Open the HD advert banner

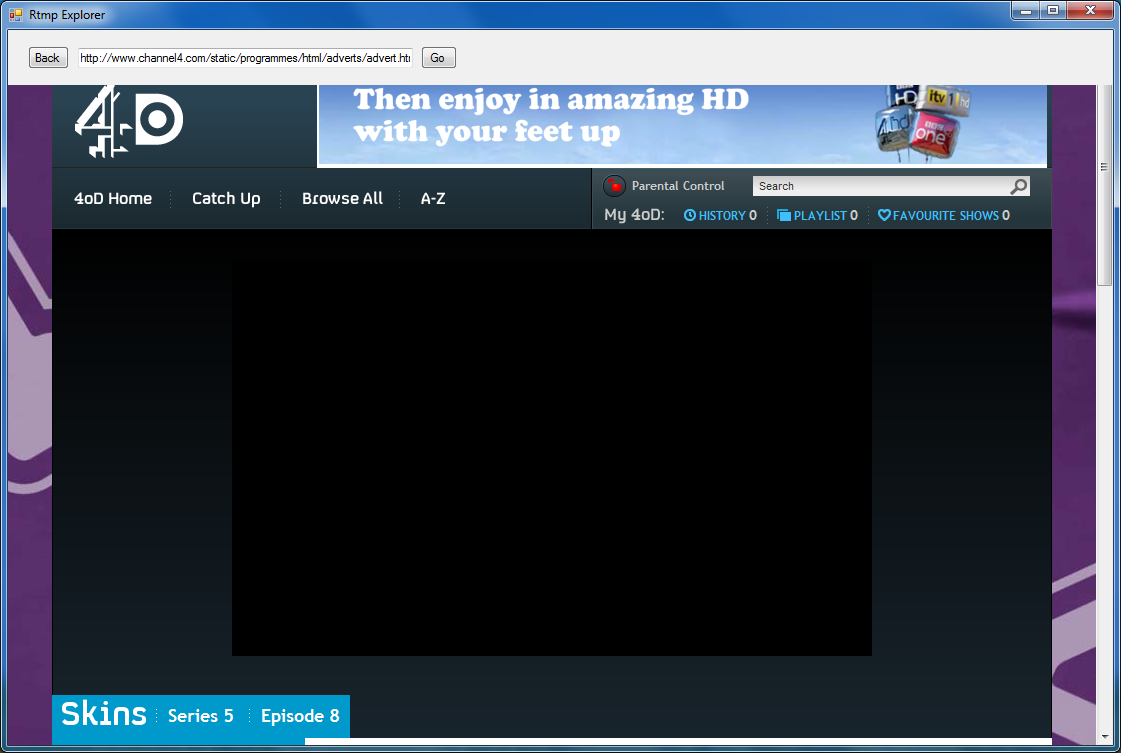tap(682, 125)
